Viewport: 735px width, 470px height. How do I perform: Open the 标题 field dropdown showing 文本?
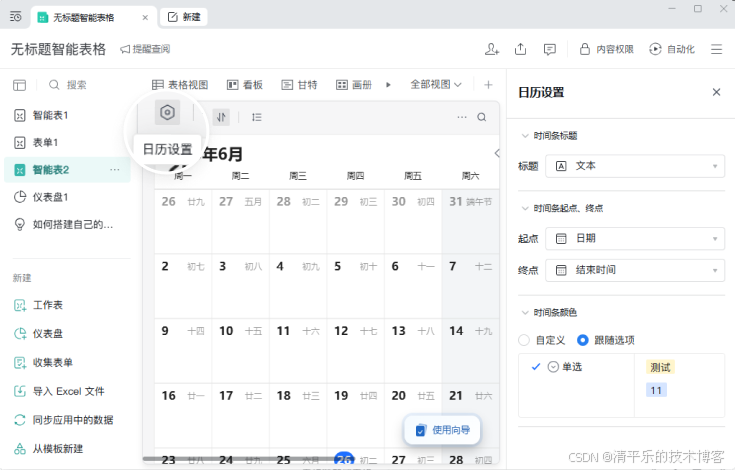(635, 166)
